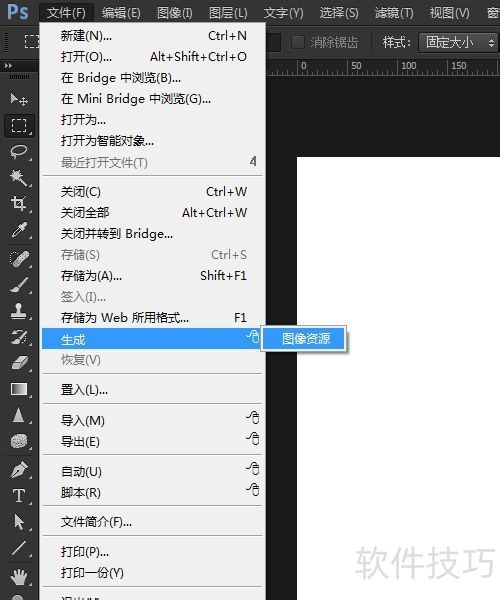Open the 编辑(E) menu
Image resolution: width=500 pixels, height=600 pixels.
[121, 13]
